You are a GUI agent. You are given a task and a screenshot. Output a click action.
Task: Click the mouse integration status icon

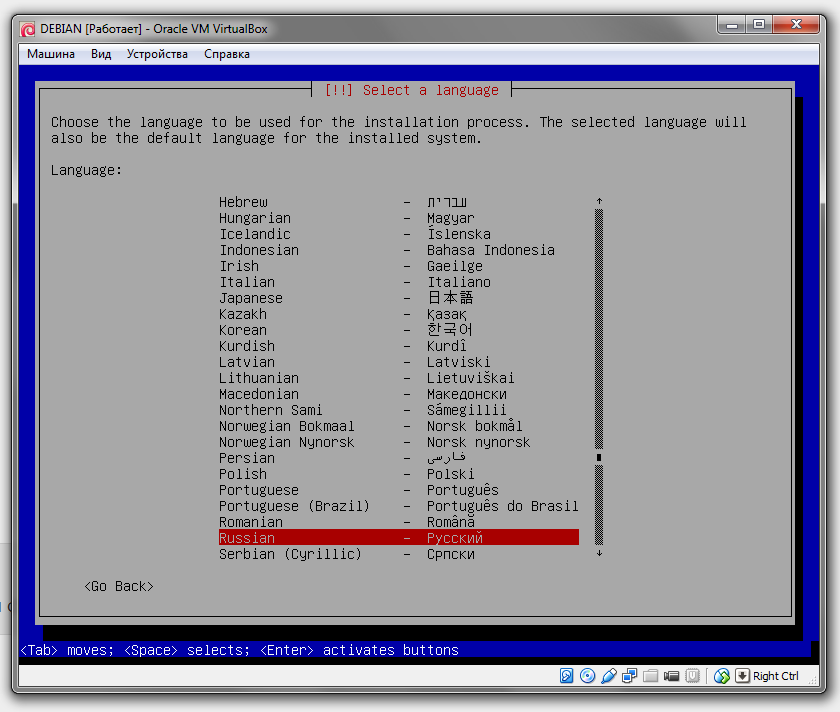pos(722,676)
